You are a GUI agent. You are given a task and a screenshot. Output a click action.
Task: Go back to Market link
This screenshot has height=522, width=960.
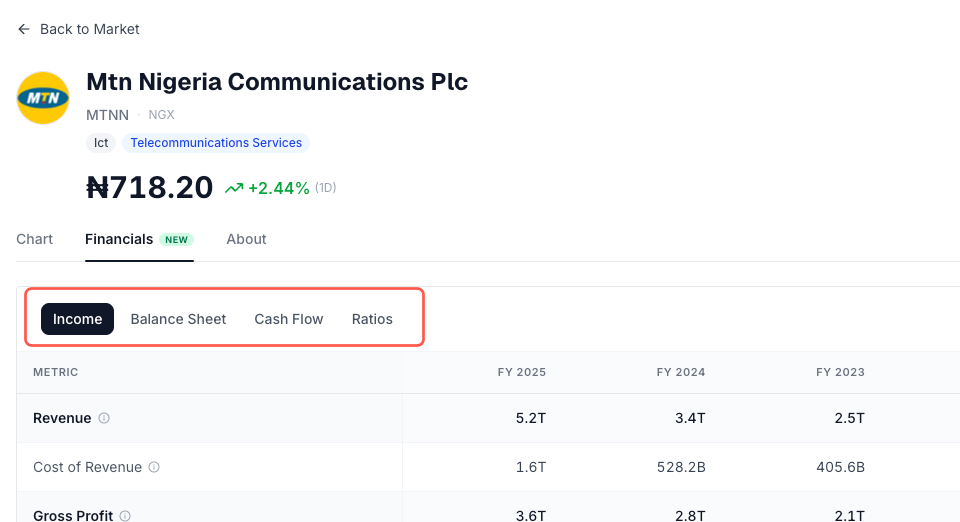point(89,30)
